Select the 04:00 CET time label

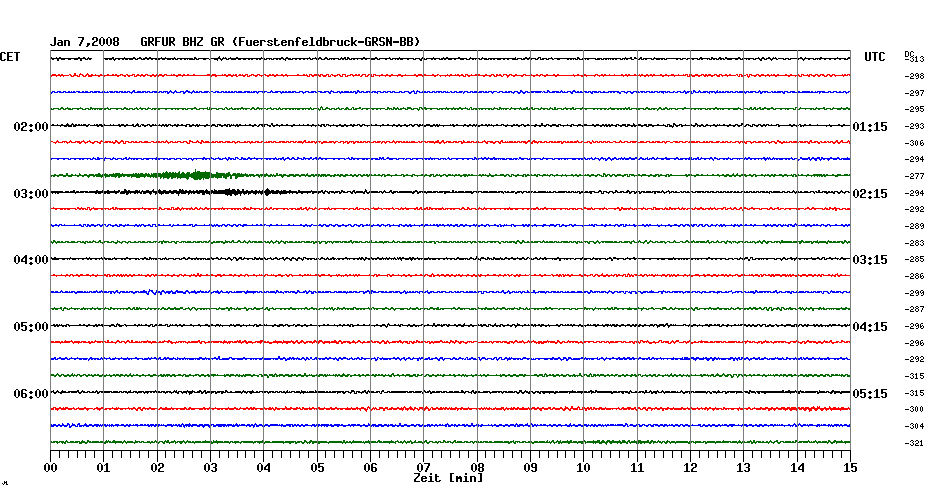point(31,260)
